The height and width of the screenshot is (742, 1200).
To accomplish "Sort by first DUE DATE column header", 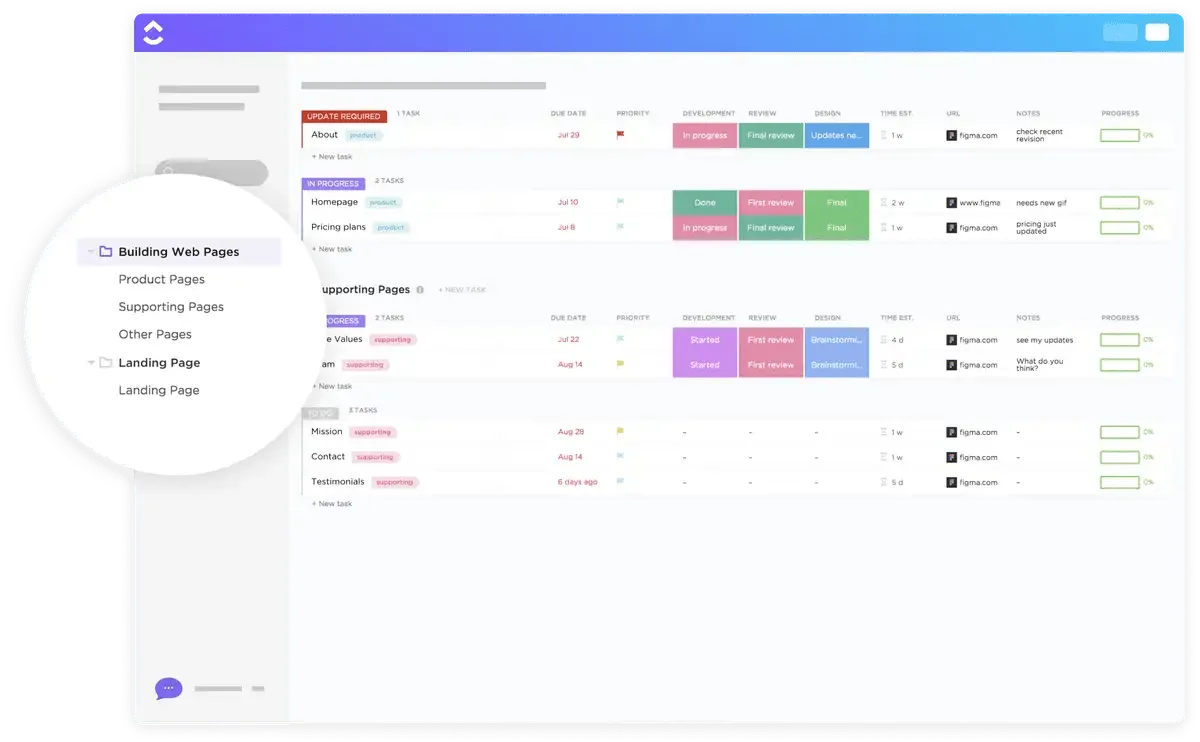I will (568, 113).
